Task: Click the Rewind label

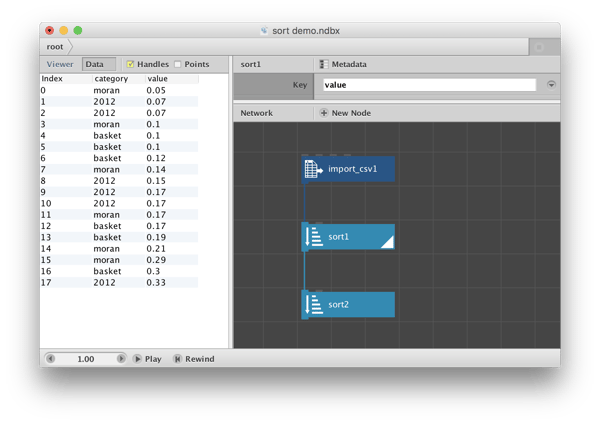Action: pyautogui.click(x=200, y=359)
